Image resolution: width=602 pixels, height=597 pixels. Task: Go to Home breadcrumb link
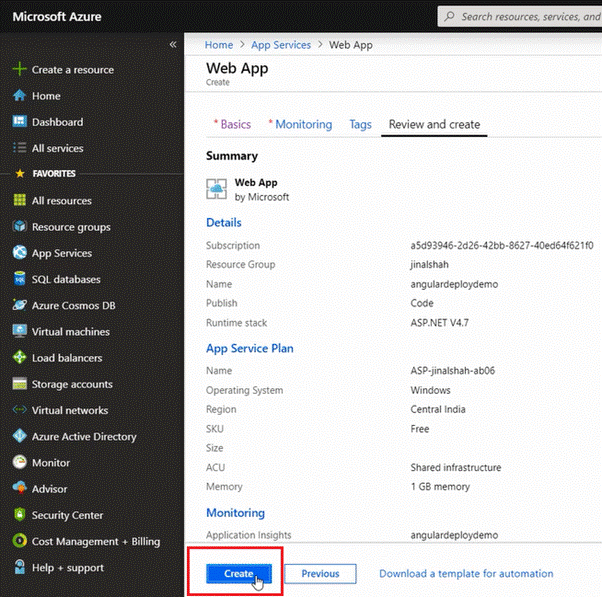coord(219,45)
